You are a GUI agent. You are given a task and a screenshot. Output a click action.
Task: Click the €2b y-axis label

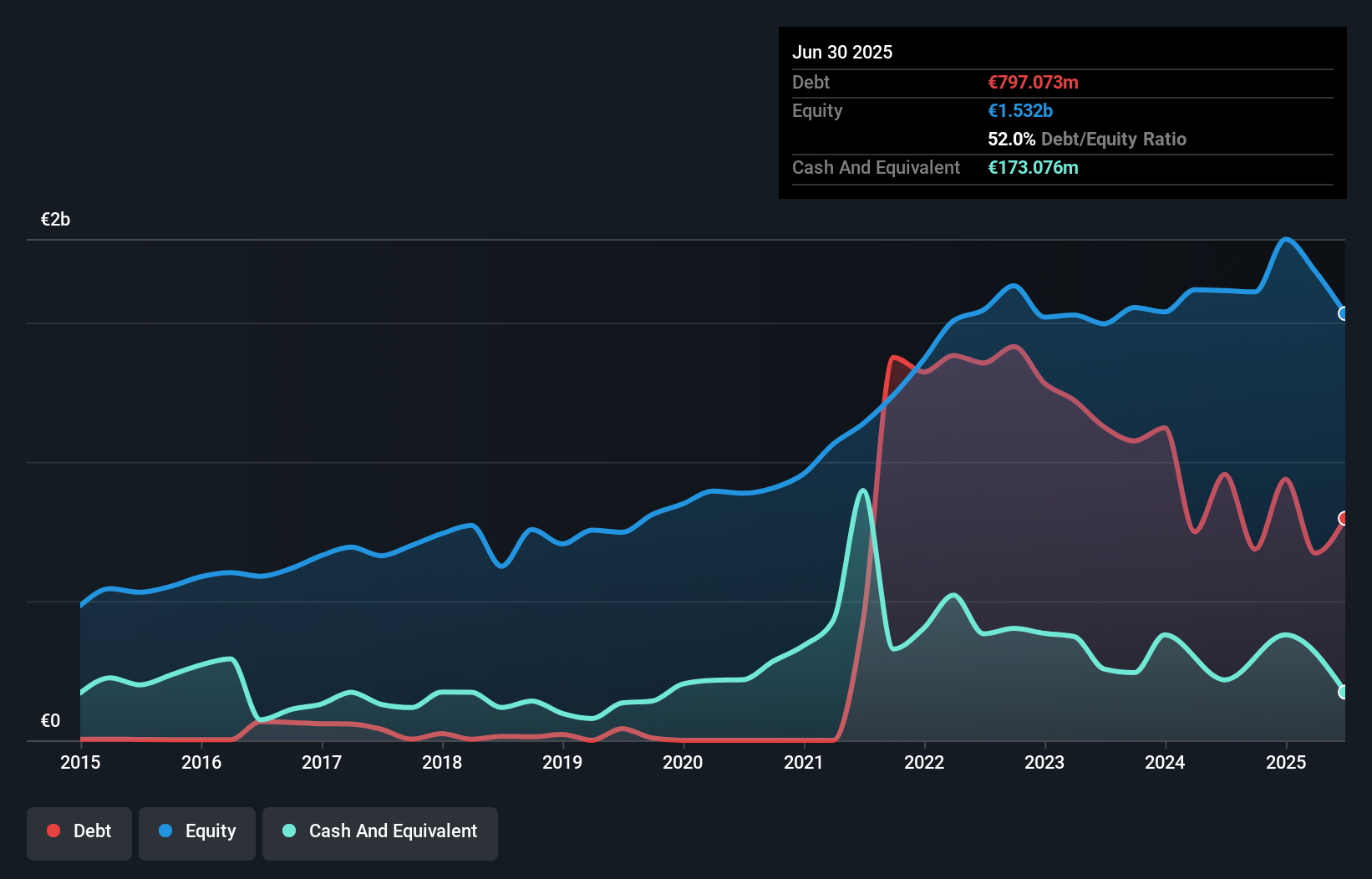click(x=56, y=219)
